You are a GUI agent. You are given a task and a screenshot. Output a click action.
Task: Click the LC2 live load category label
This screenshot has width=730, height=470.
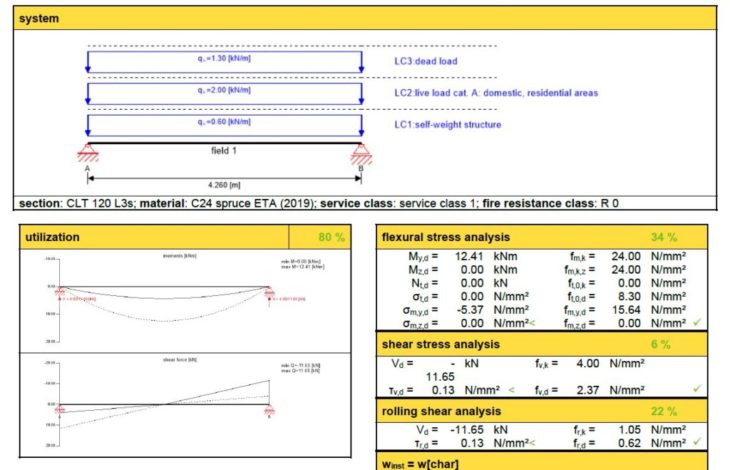(495, 93)
